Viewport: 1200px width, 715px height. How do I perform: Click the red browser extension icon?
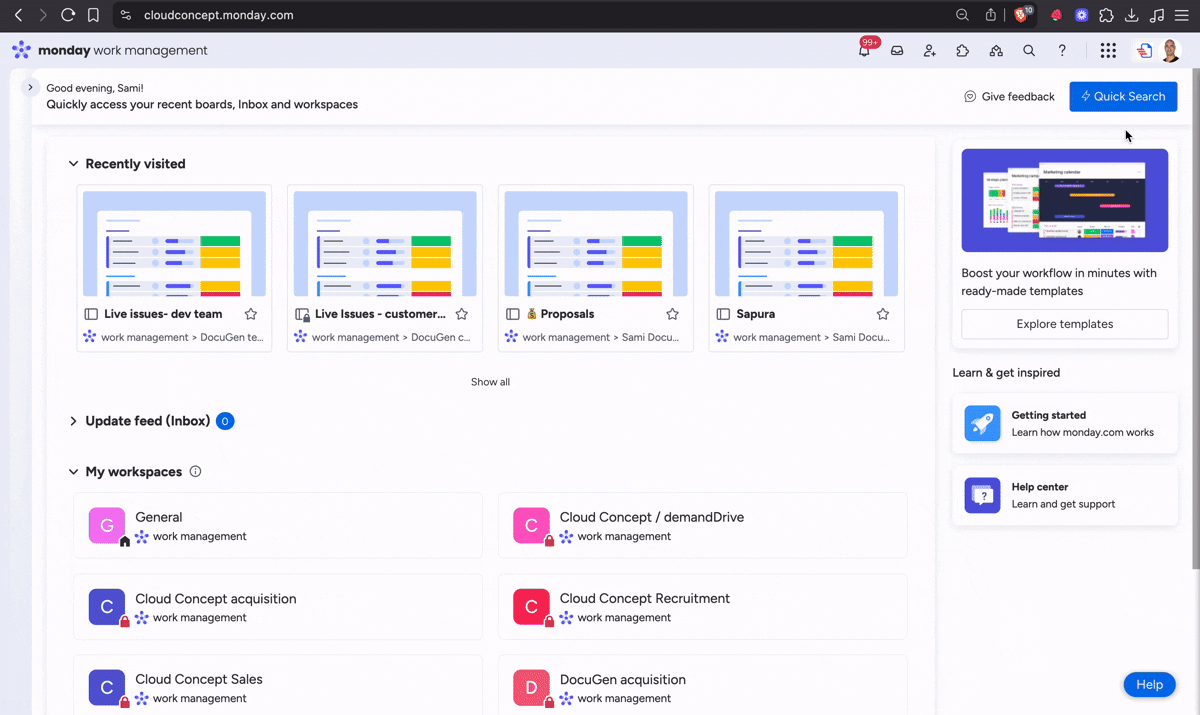click(1056, 15)
